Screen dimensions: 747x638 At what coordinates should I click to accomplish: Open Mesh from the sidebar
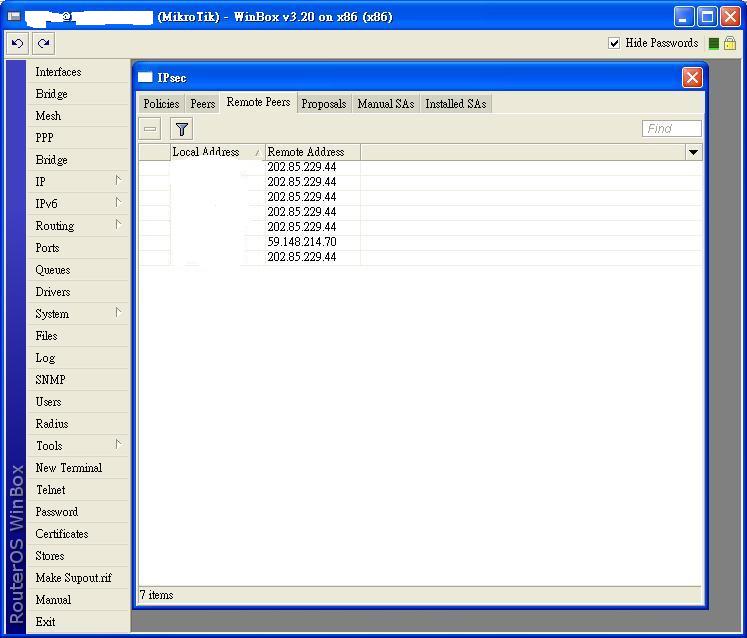[78, 116]
